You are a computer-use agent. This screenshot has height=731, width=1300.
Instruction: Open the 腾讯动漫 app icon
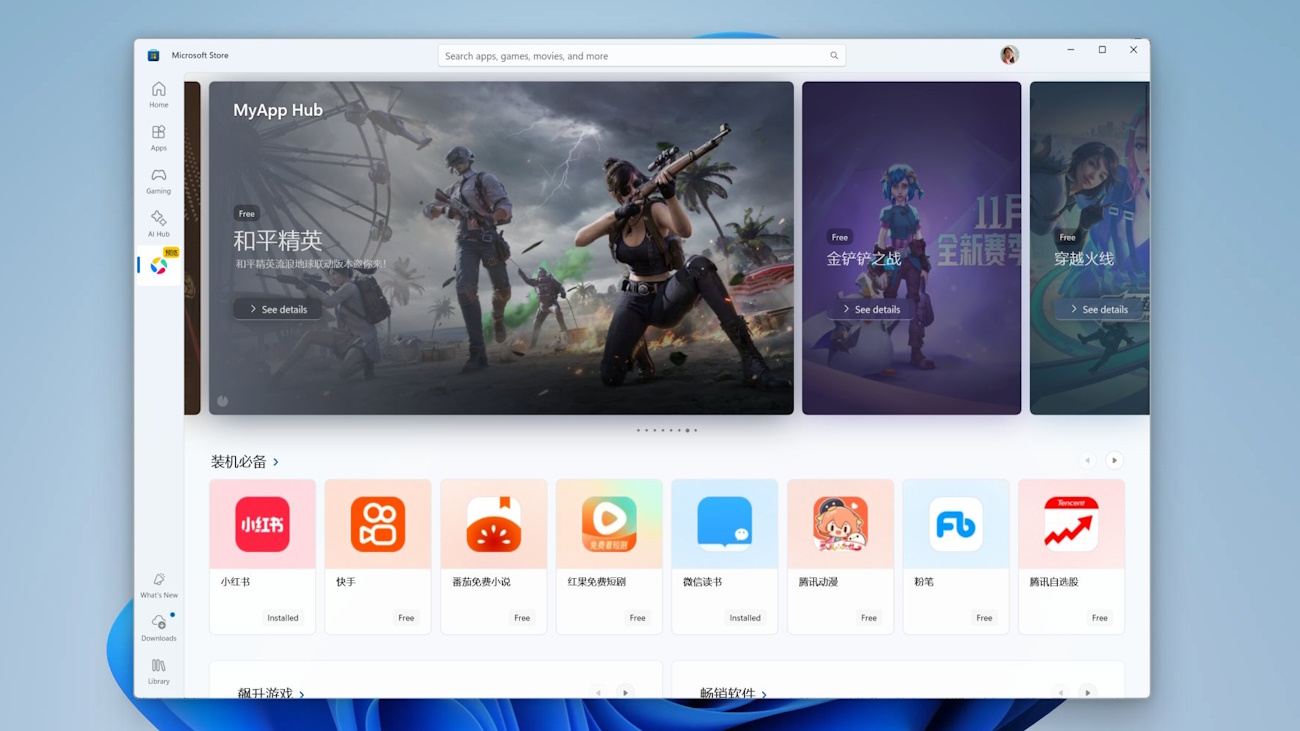point(840,524)
